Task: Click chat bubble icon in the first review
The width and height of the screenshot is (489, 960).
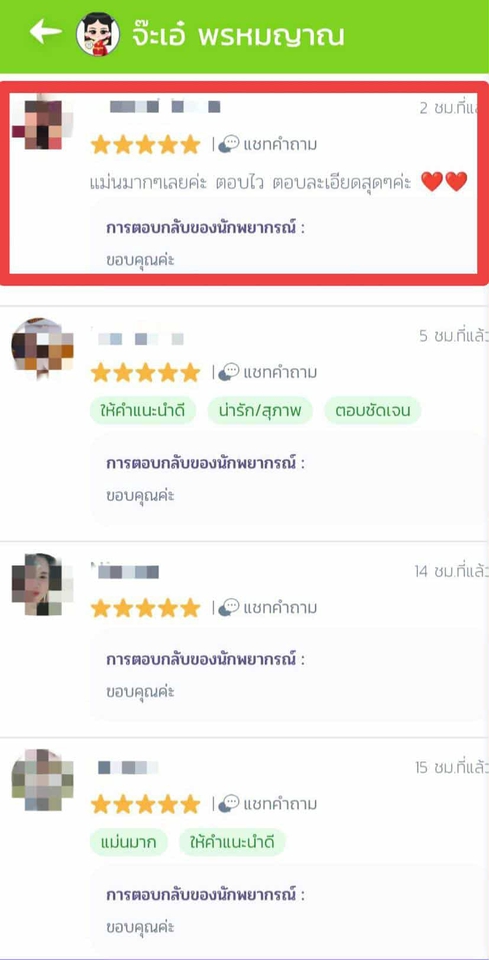Action: pos(229,144)
